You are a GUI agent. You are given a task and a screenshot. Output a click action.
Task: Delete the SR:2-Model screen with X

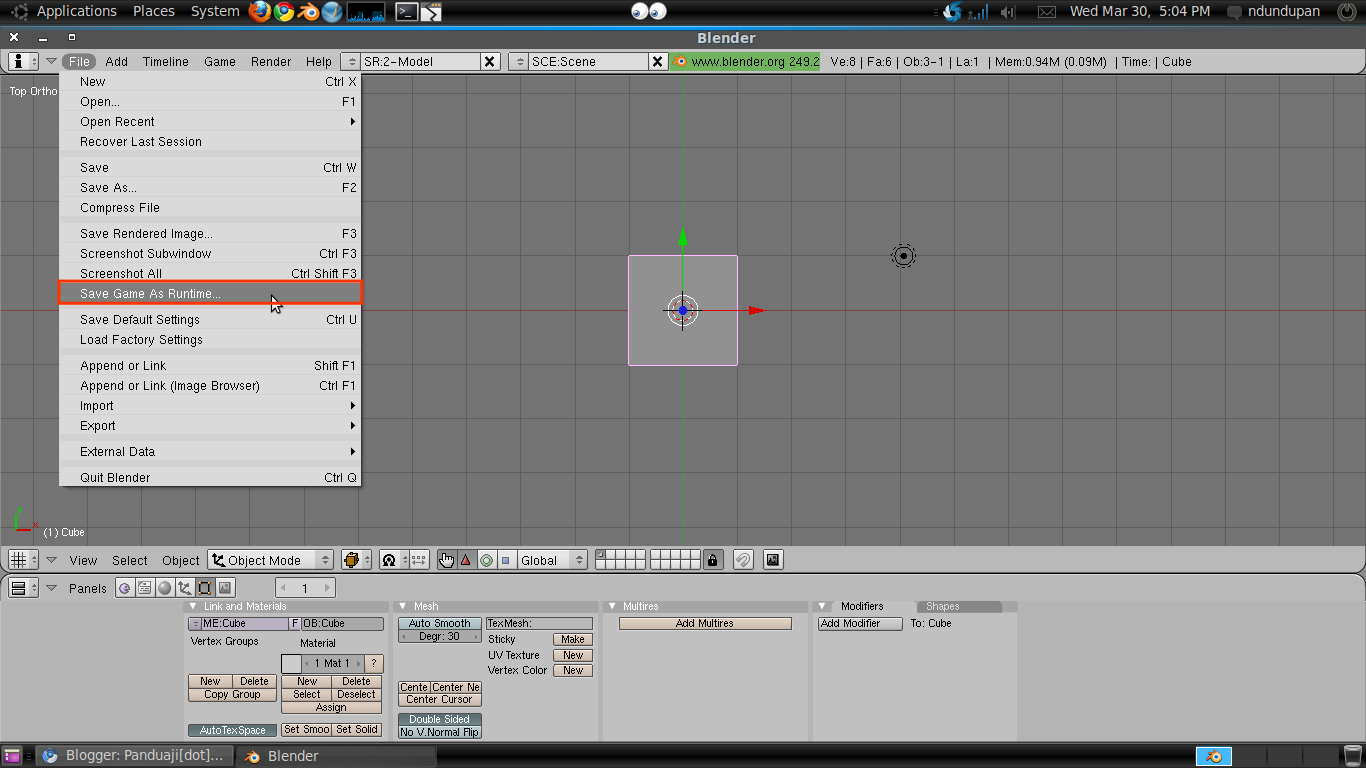pos(490,61)
